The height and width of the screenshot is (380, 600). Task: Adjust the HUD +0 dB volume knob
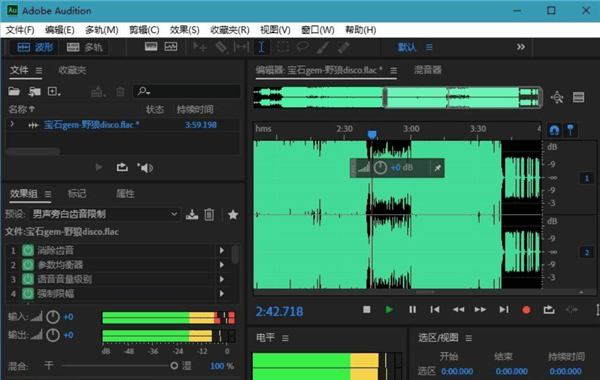point(380,168)
